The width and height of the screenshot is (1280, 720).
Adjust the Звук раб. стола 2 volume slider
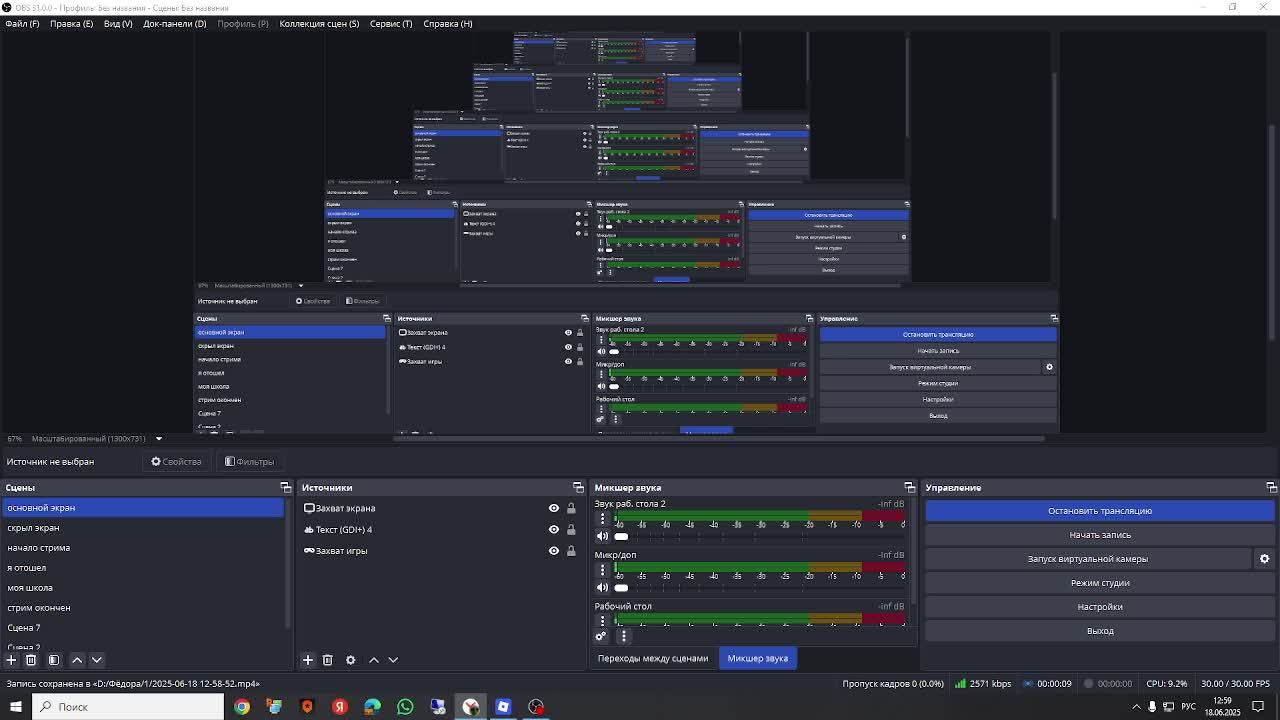click(758, 537)
